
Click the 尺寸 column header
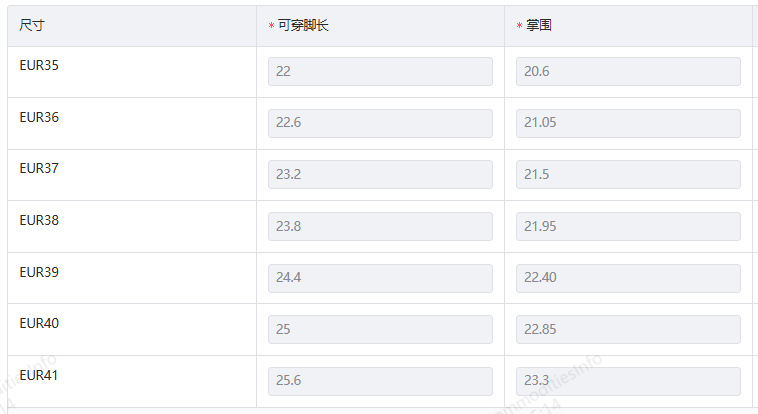pyautogui.click(x=32, y=25)
